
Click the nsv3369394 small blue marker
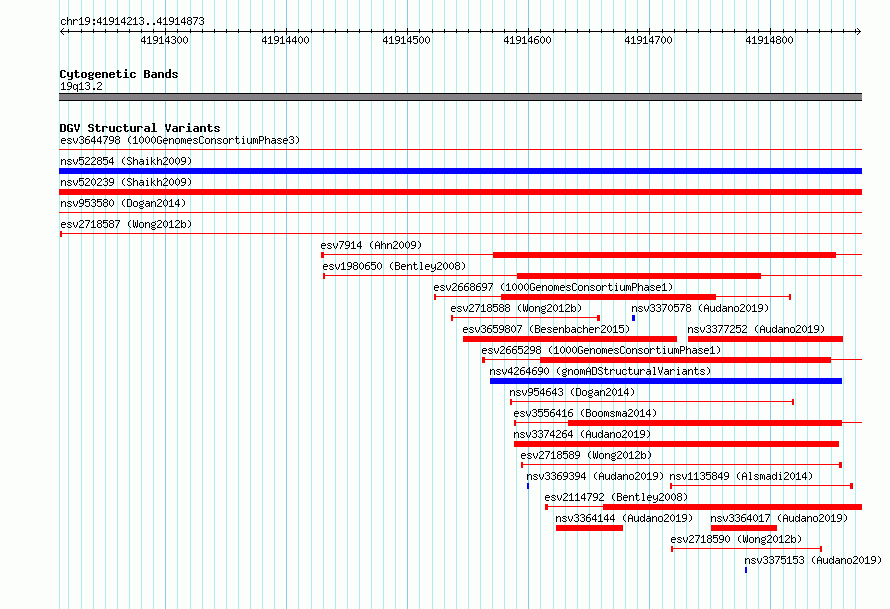pyautogui.click(x=528, y=486)
